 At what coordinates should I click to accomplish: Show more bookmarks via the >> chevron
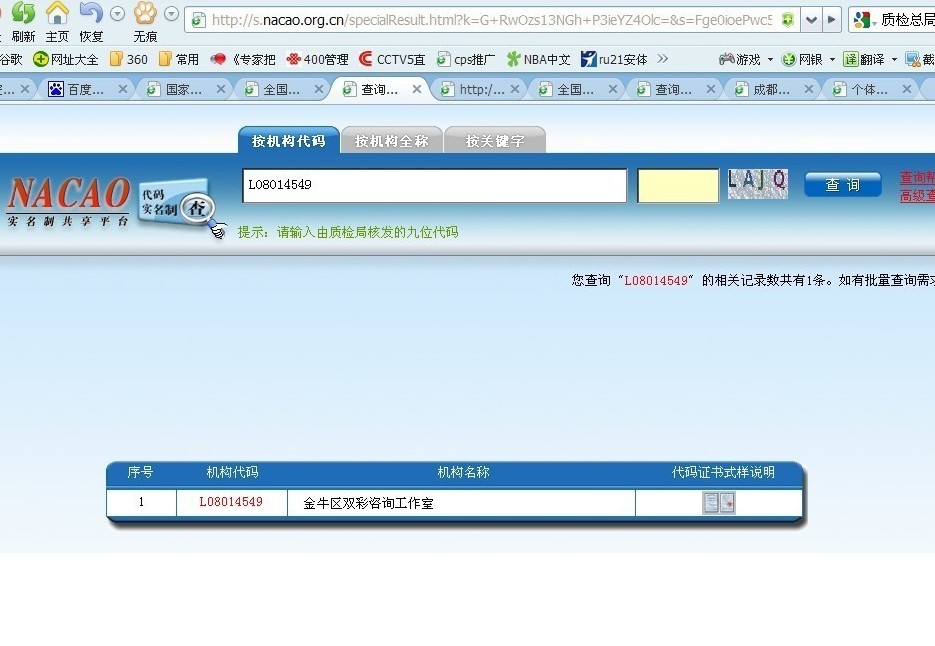pyautogui.click(x=662, y=58)
